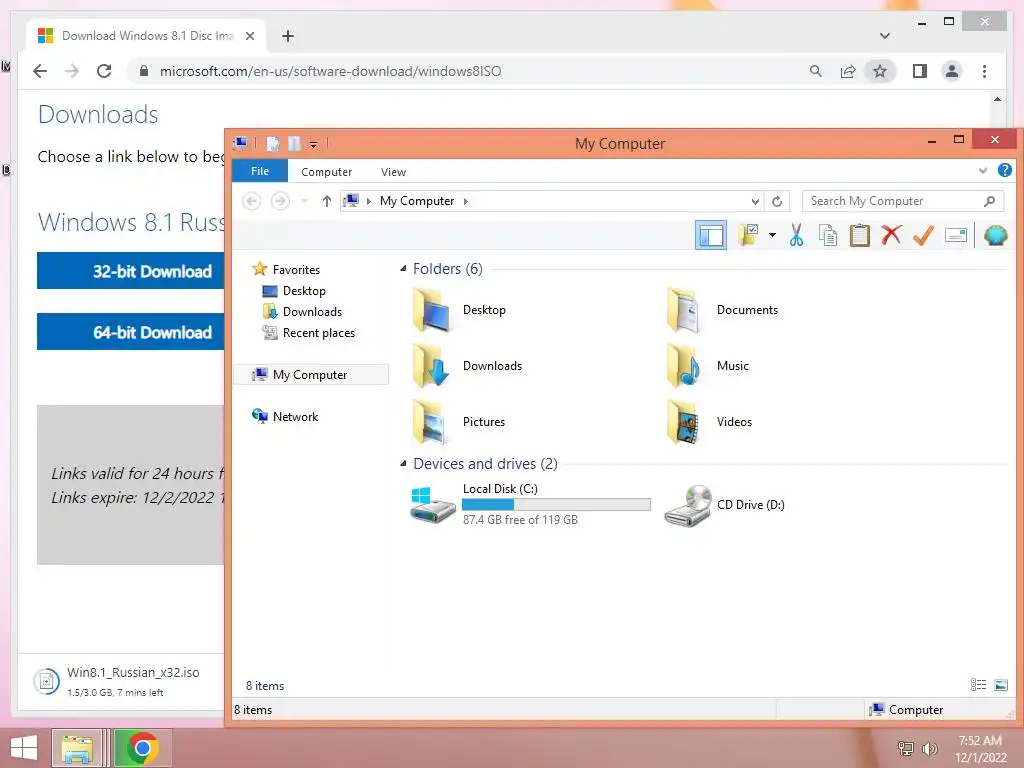Click the quick access Properties icon in title bar
The image size is (1024, 768).
pos(273,143)
